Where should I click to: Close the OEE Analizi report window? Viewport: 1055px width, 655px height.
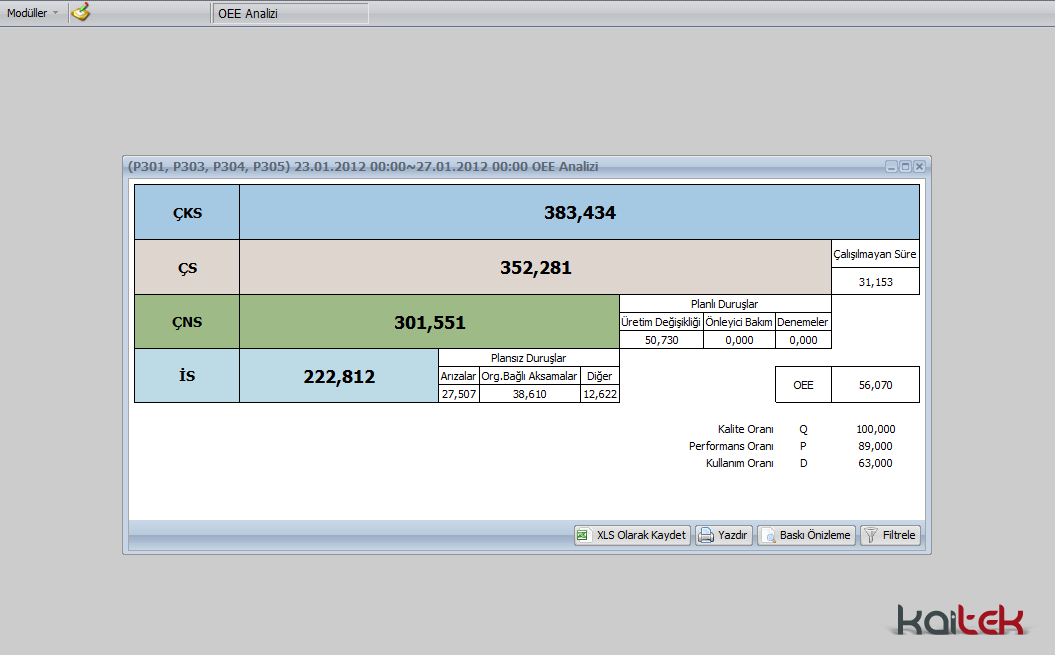[919, 167]
